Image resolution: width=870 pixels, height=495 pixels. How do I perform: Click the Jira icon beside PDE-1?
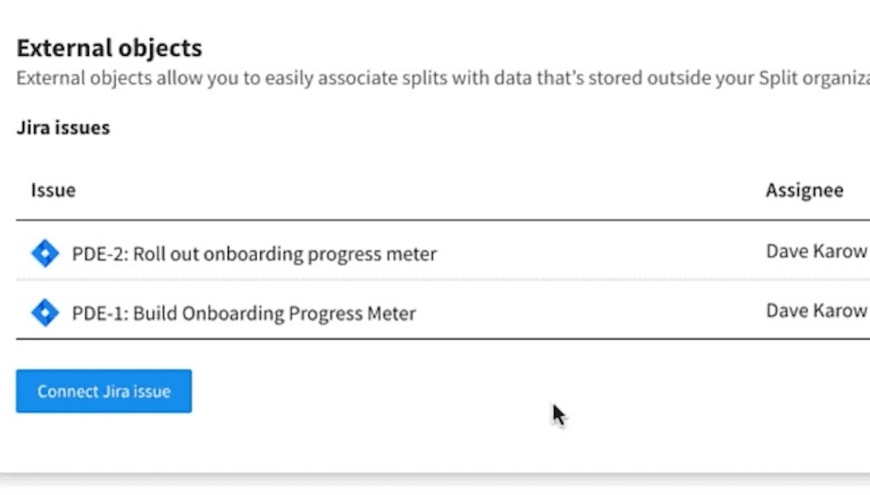[45, 313]
